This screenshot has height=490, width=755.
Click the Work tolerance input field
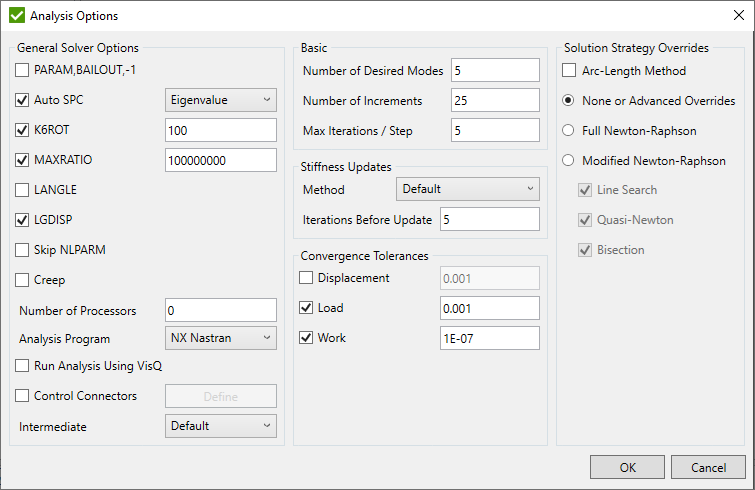point(489,338)
